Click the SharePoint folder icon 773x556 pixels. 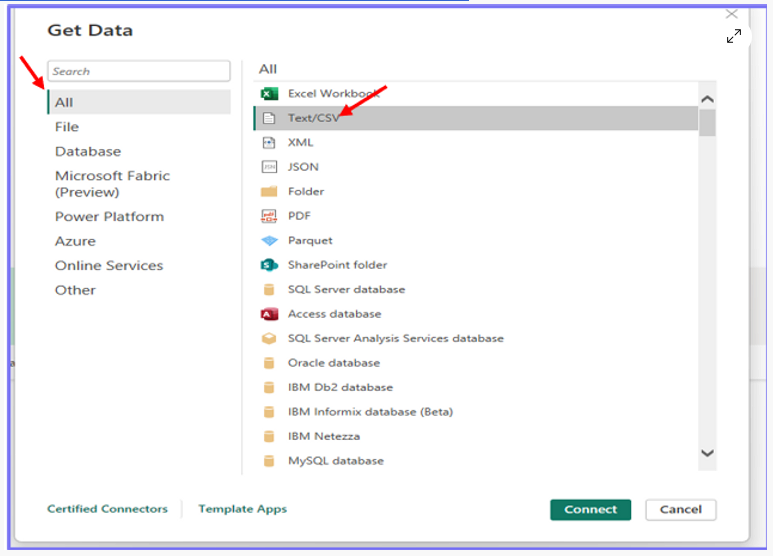click(x=269, y=265)
